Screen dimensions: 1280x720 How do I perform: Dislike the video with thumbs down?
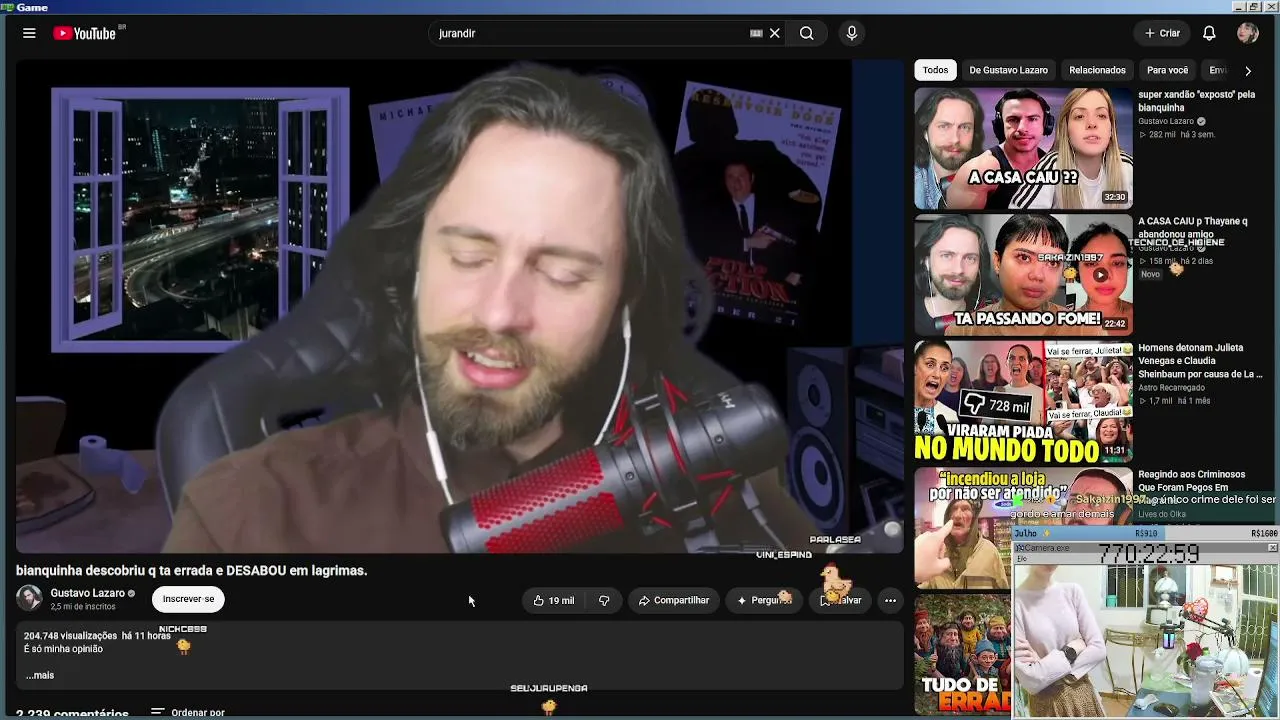coord(604,600)
